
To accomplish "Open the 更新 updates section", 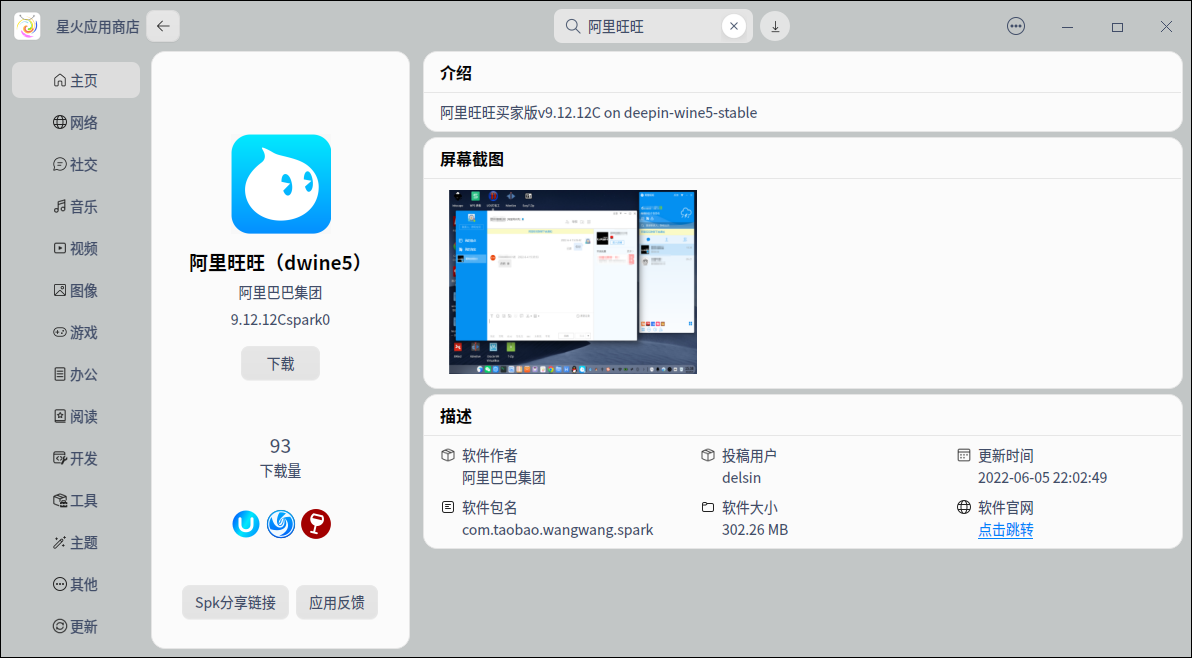I will tap(76, 627).
